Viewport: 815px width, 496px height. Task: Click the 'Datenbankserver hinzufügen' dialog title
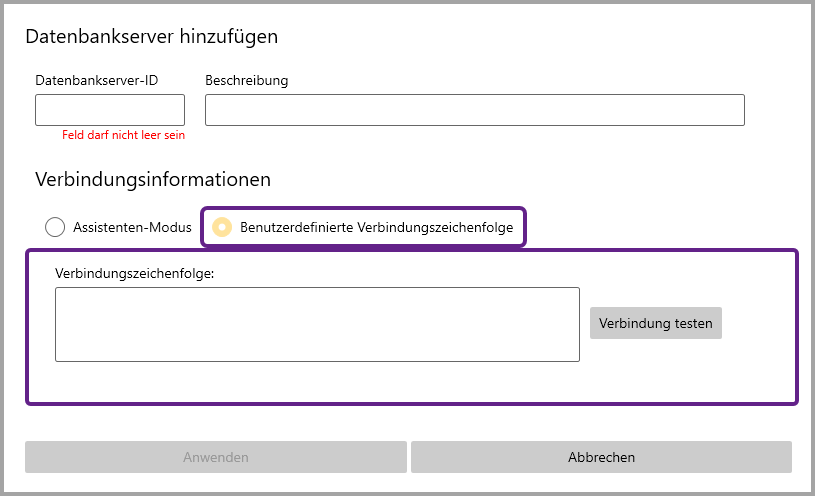pyautogui.click(x=151, y=37)
